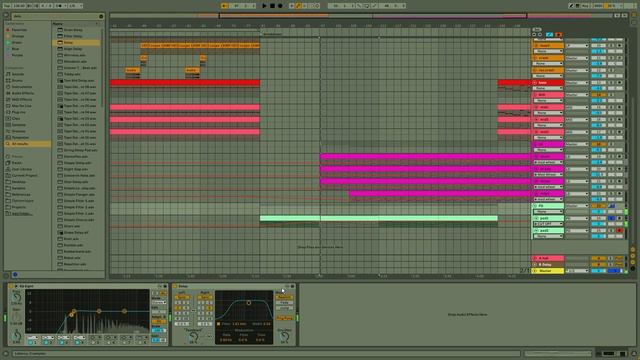Click the browser results scrollbar
The image size is (640, 360).
pyautogui.click(x=102, y=67)
